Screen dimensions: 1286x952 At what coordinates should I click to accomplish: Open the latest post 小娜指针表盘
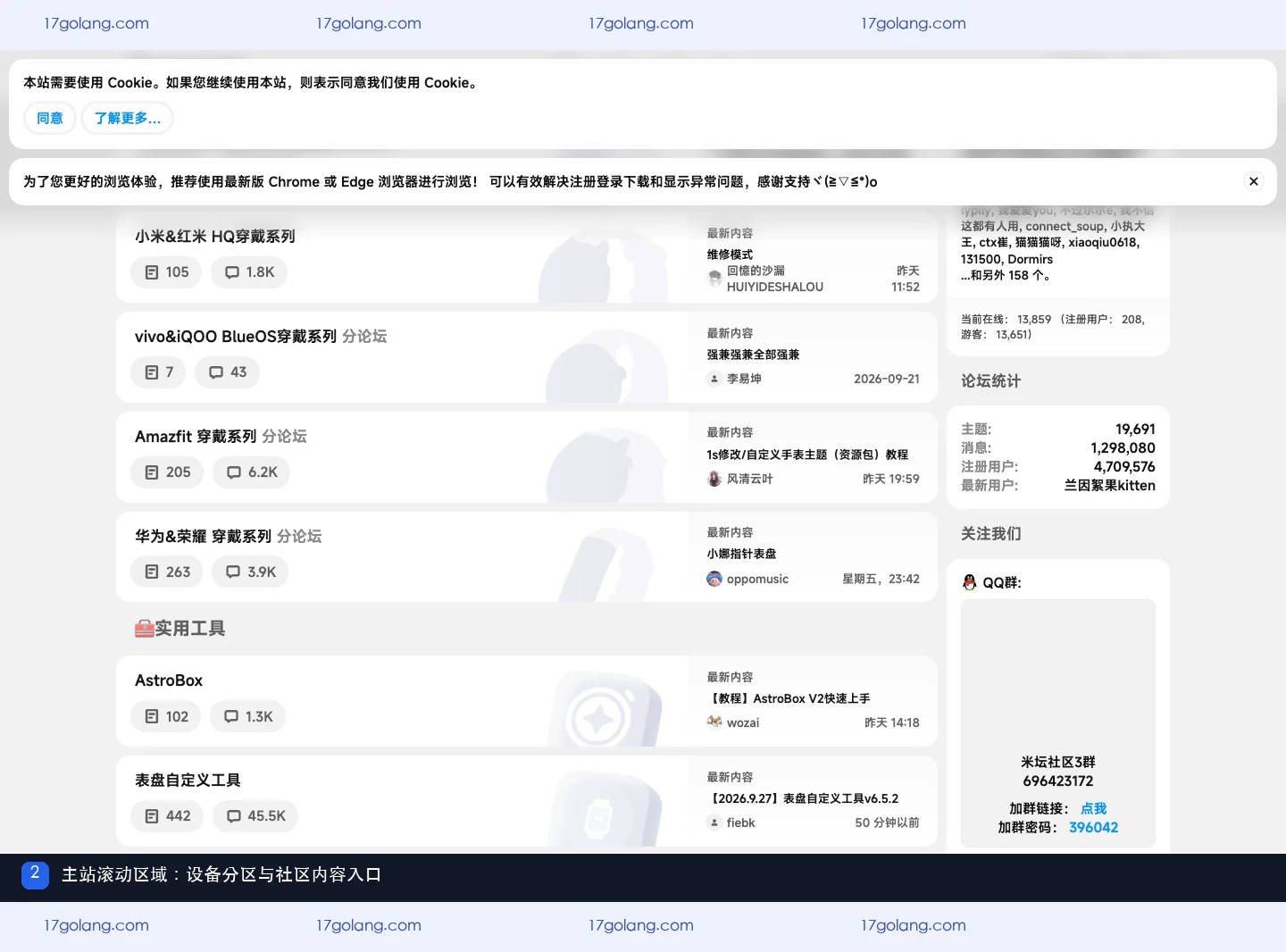tap(742, 554)
